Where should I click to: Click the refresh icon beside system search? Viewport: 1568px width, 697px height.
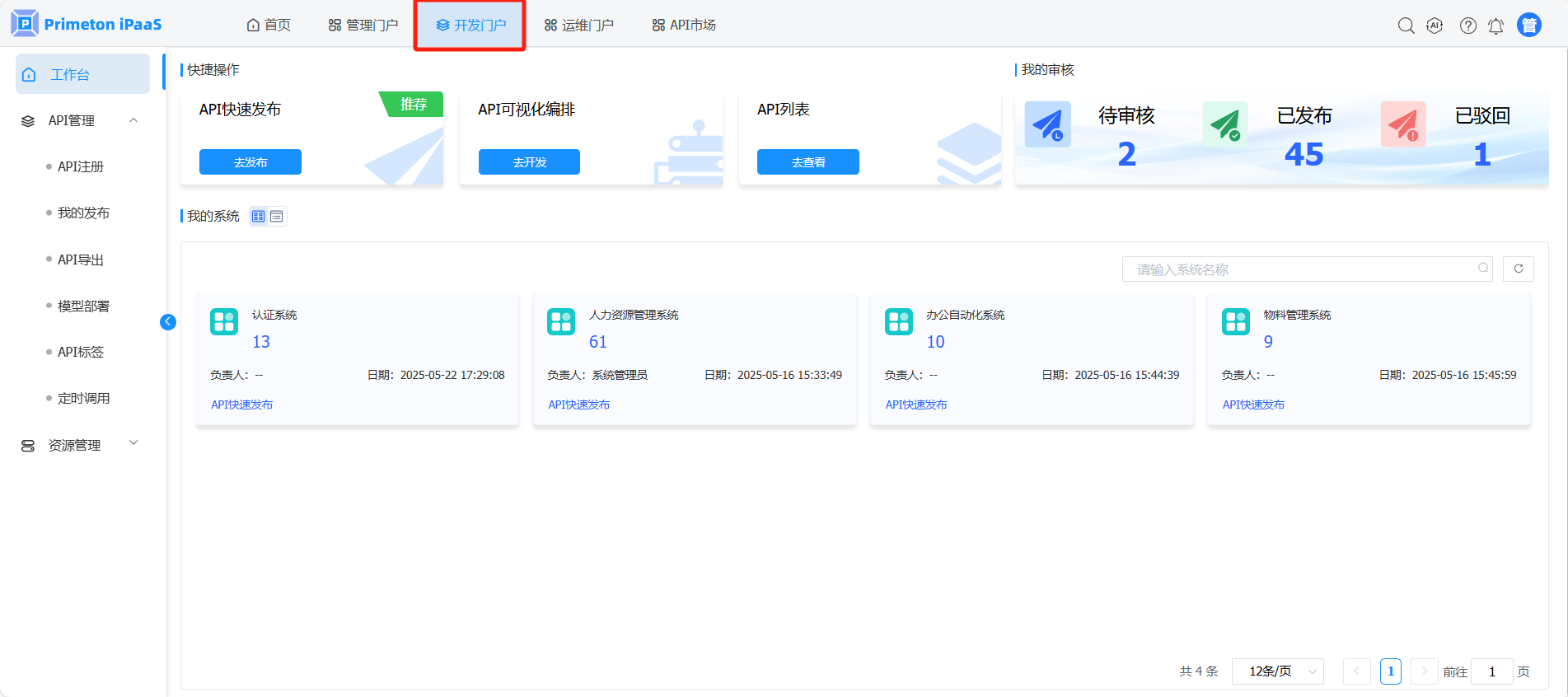coord(1518,269)
